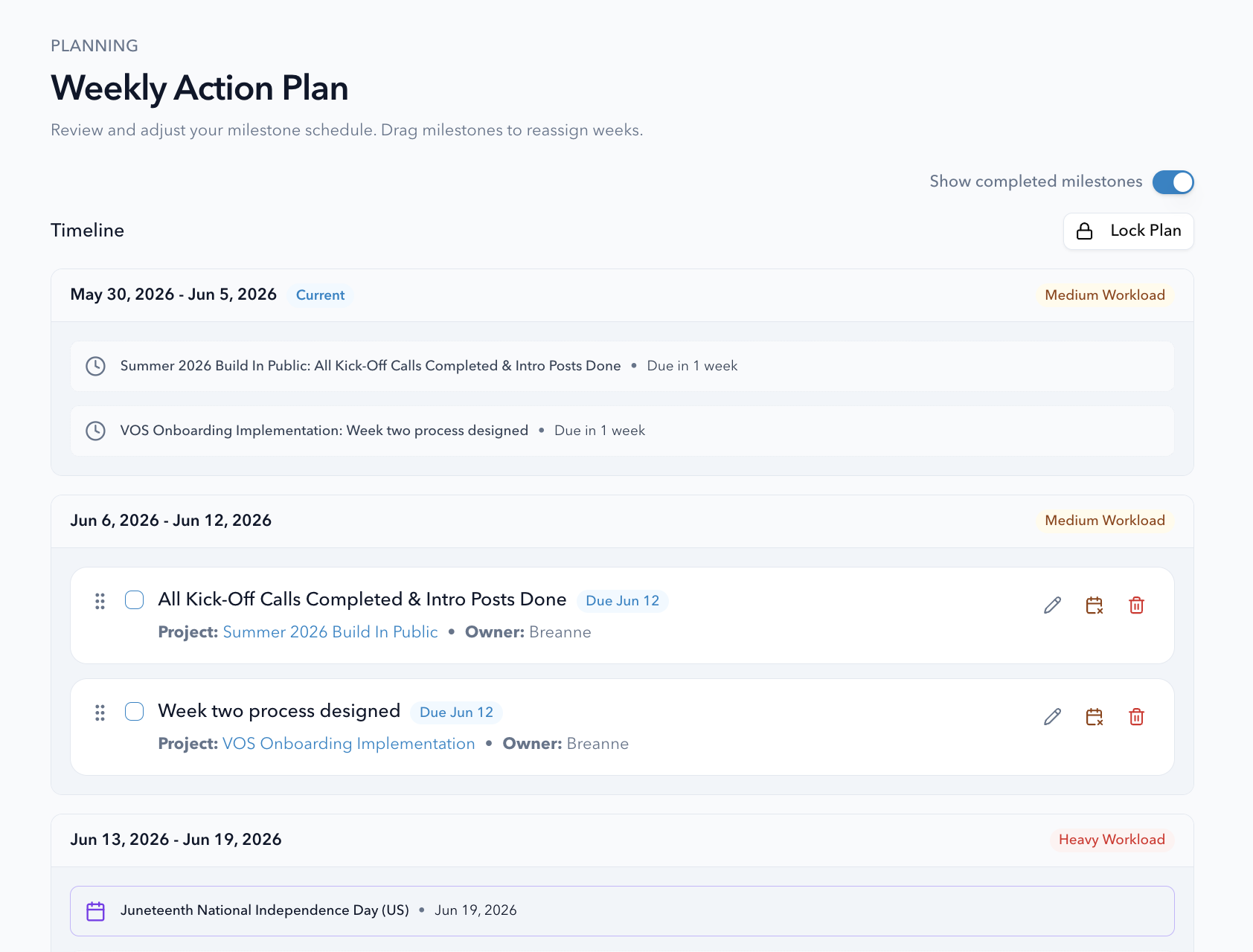
Task: Click the Heavy Workload badge
Action: click(x=1112, y=840)
